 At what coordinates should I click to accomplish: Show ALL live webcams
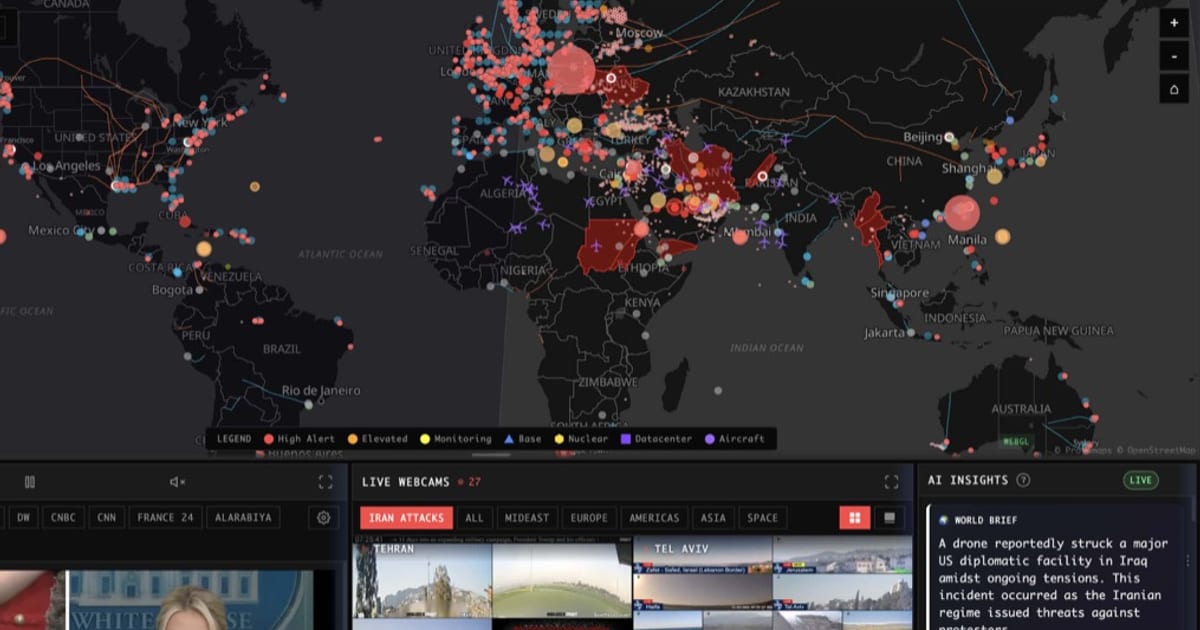pyautogui.click(x=474, y=518)
